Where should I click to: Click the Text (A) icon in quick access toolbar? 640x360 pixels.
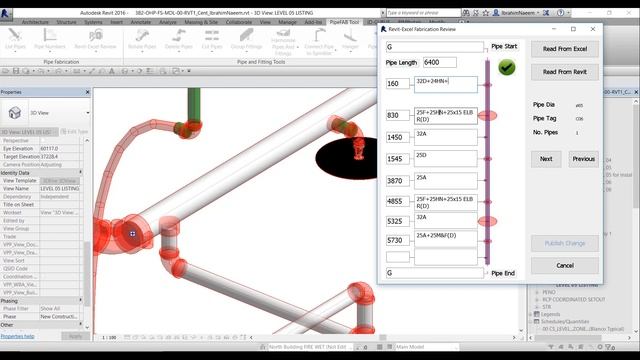click(x=112, y=71)
